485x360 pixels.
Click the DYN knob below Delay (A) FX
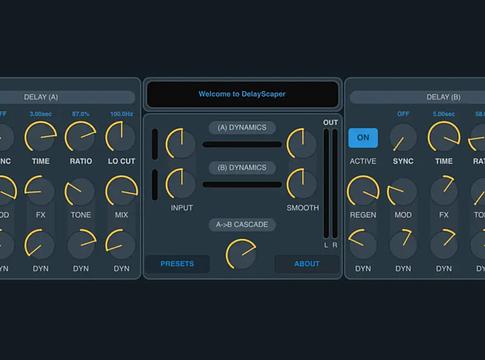[40, 244]
